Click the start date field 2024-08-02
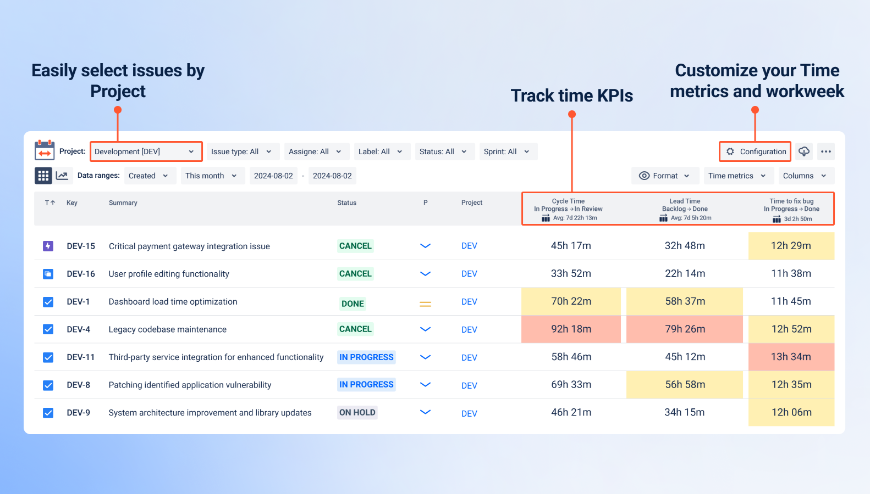The height and width of the screenshot is (494, 870). (x=274, y=176)
